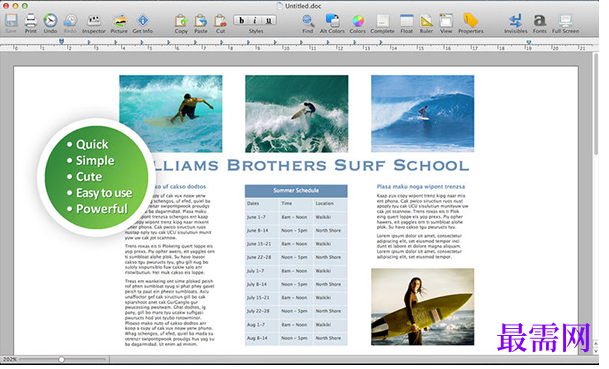Open the Colors picker wheel
This screenshot has width=609, height=369.
[358, 20]
